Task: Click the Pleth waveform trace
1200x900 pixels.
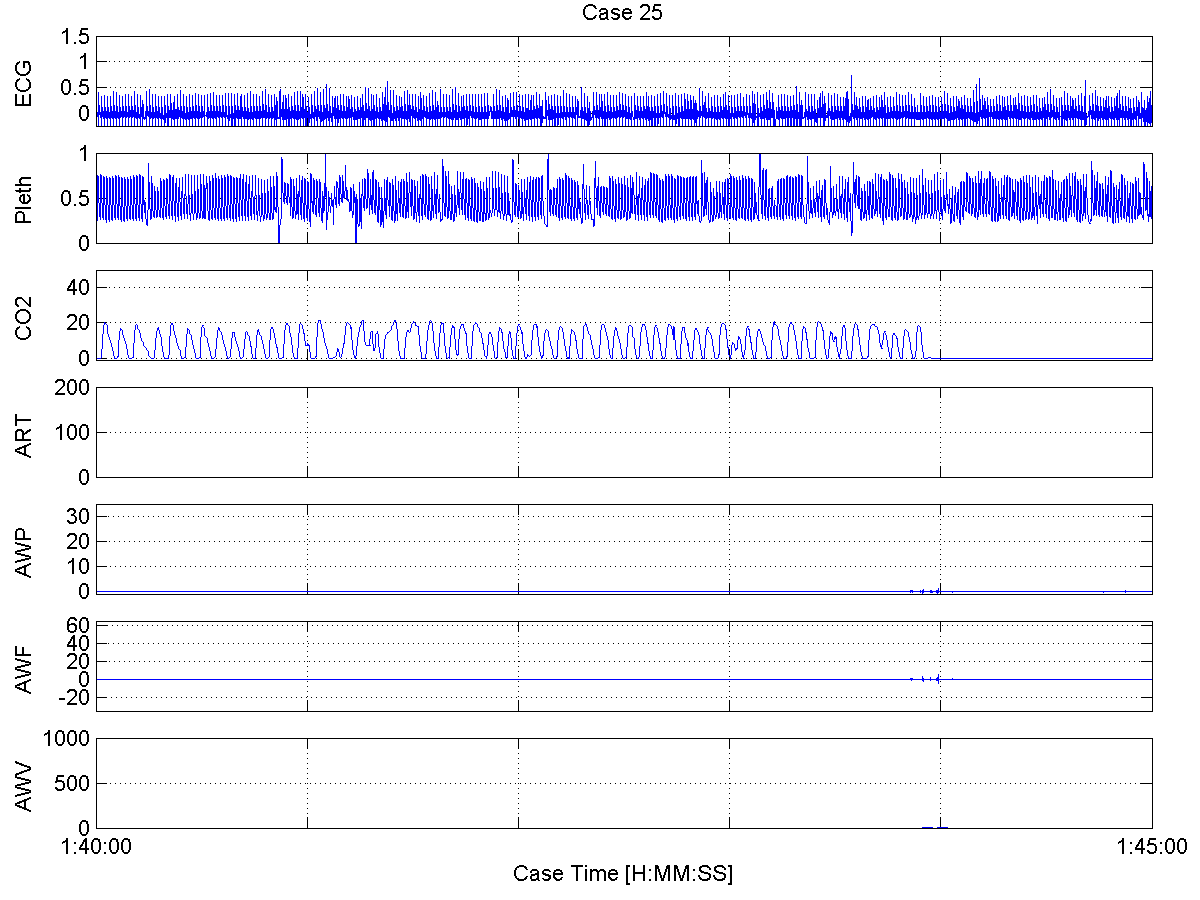Action: [x=624, y=198]
